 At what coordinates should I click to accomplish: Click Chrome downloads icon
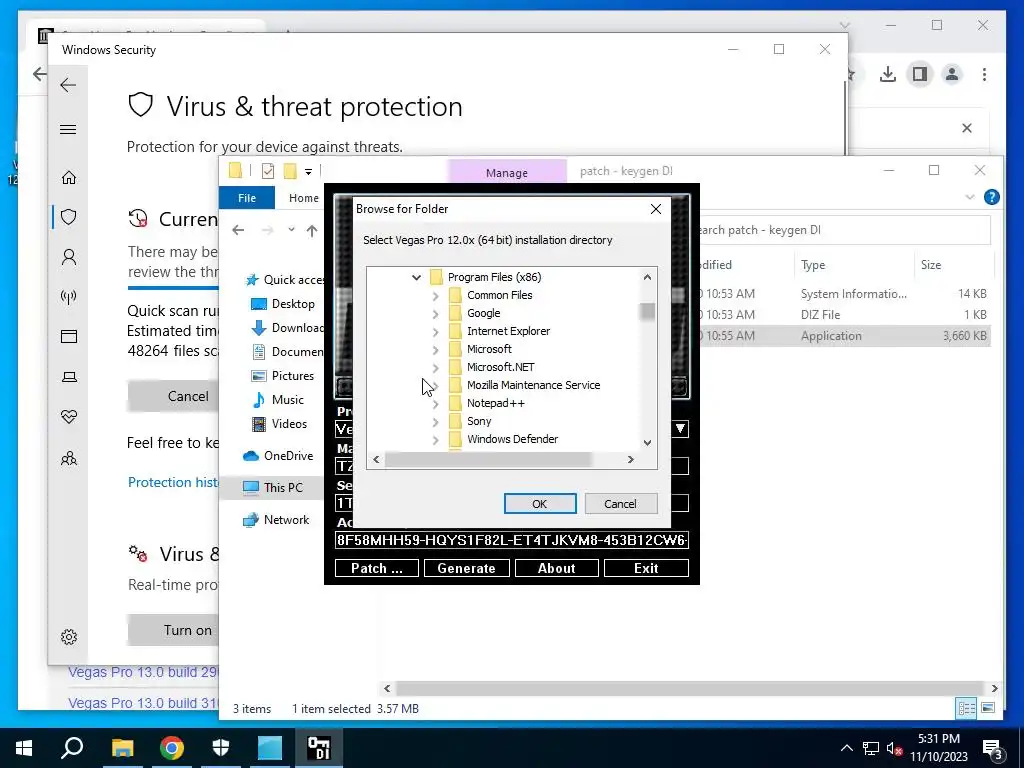(888, 74)
